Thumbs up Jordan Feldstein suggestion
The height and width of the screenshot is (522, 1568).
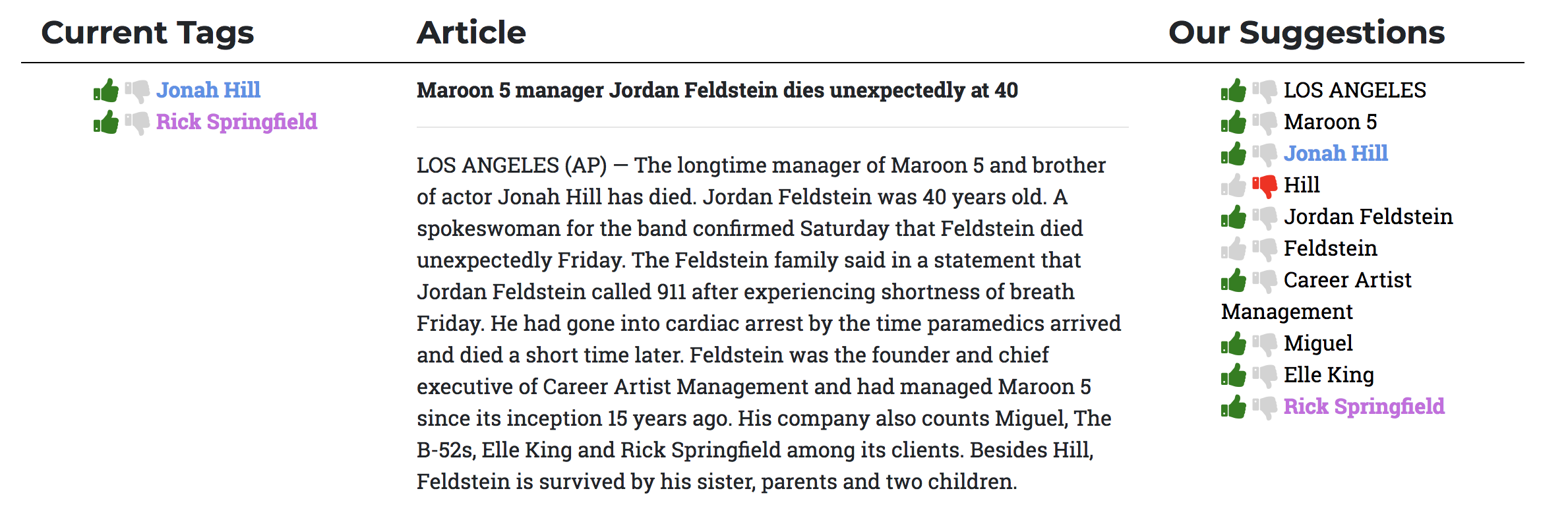[1233, 217]
